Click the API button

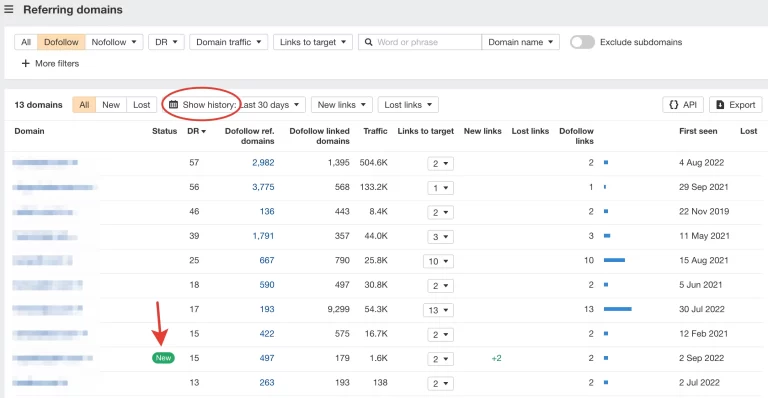[683, 105]
